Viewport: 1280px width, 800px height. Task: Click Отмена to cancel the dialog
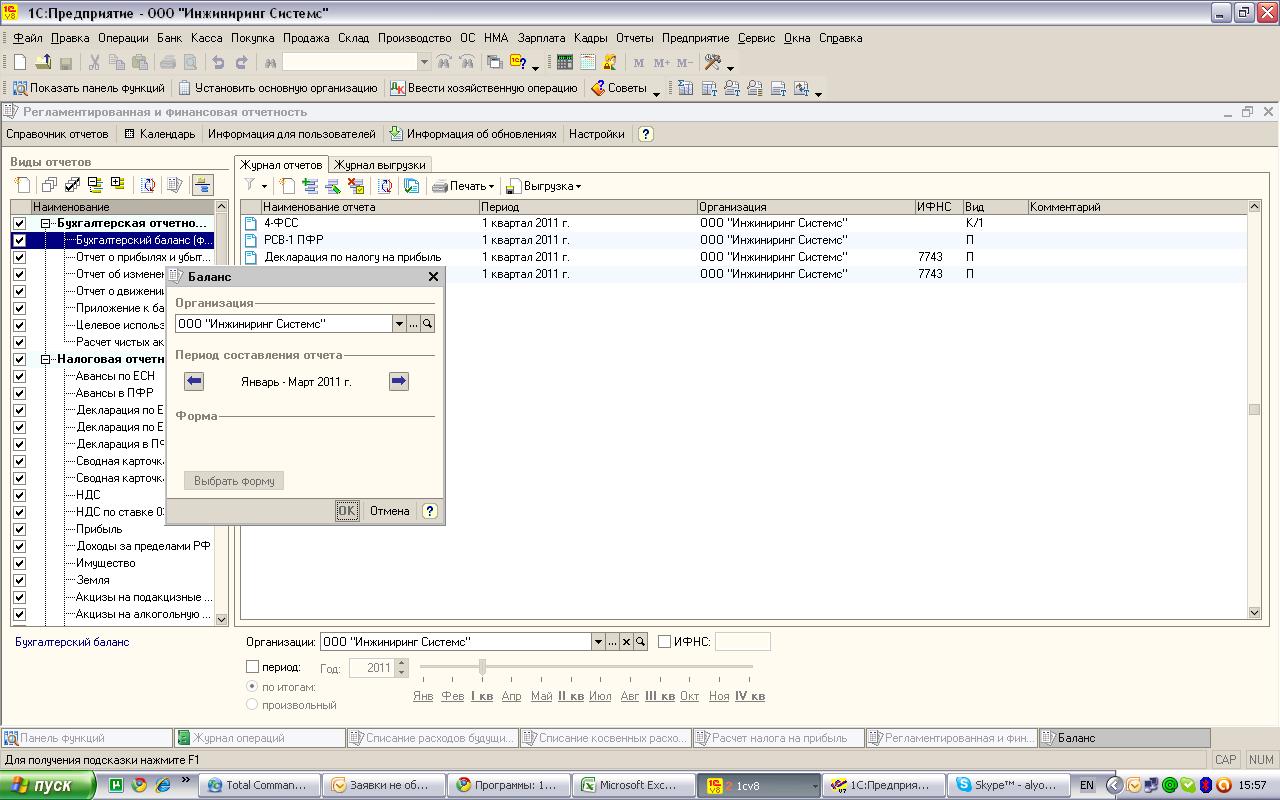pyautogui.click(x=389, y=511)
